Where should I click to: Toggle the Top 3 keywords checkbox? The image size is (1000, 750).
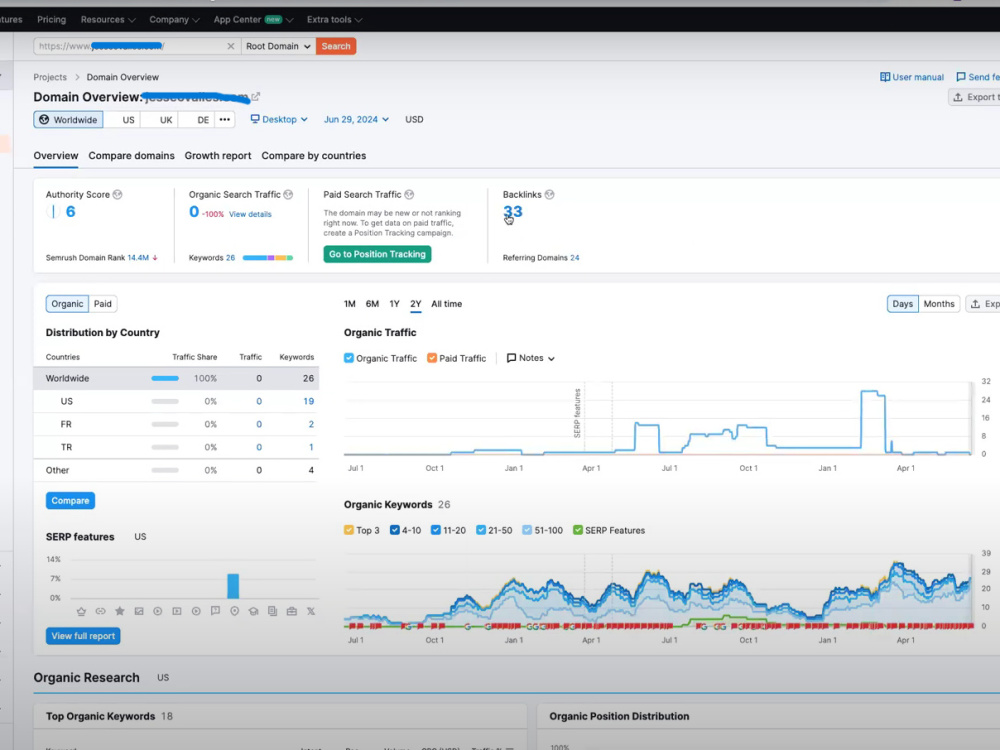pos(349,530)
